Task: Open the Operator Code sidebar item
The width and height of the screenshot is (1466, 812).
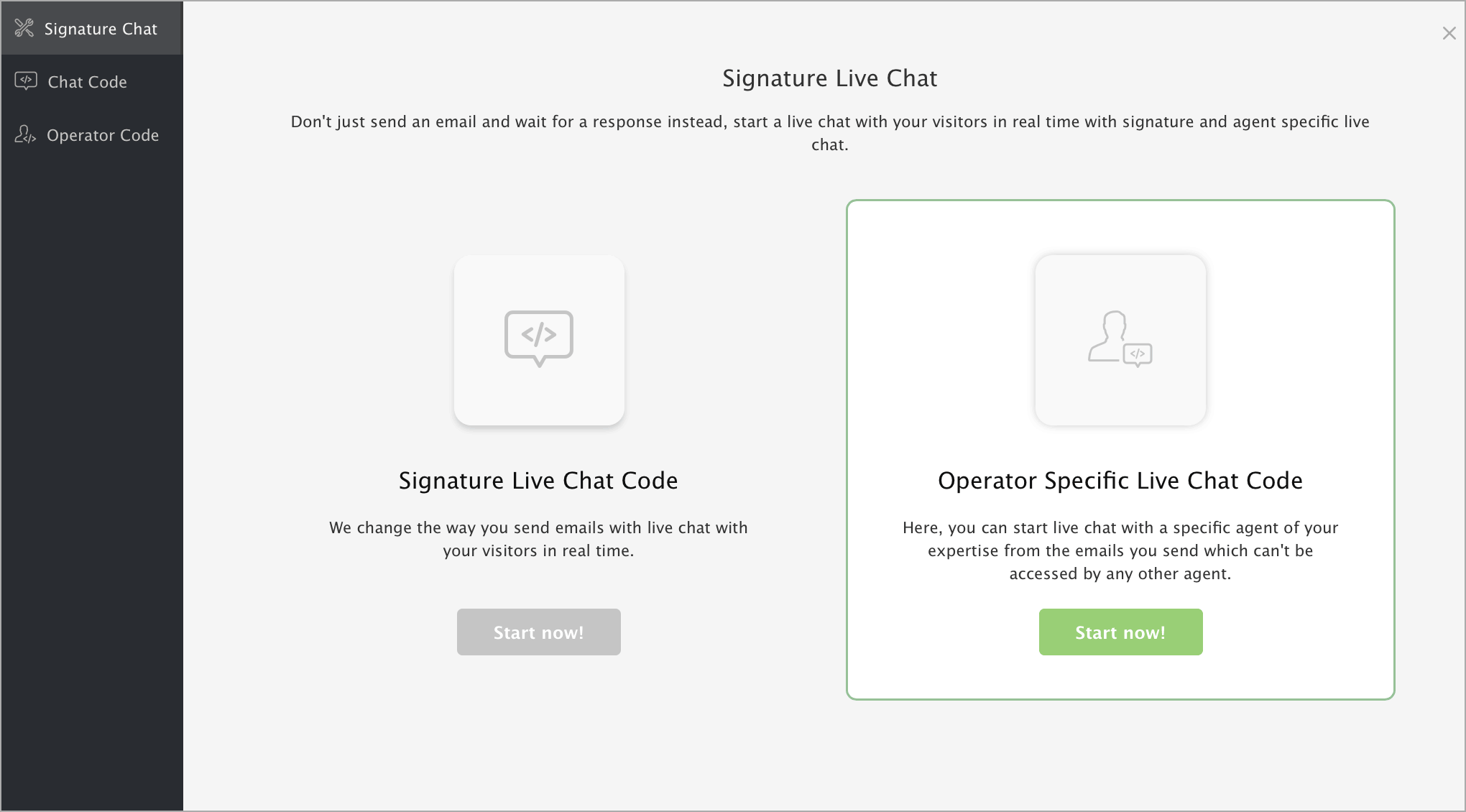Action: (x=91, y=134)
